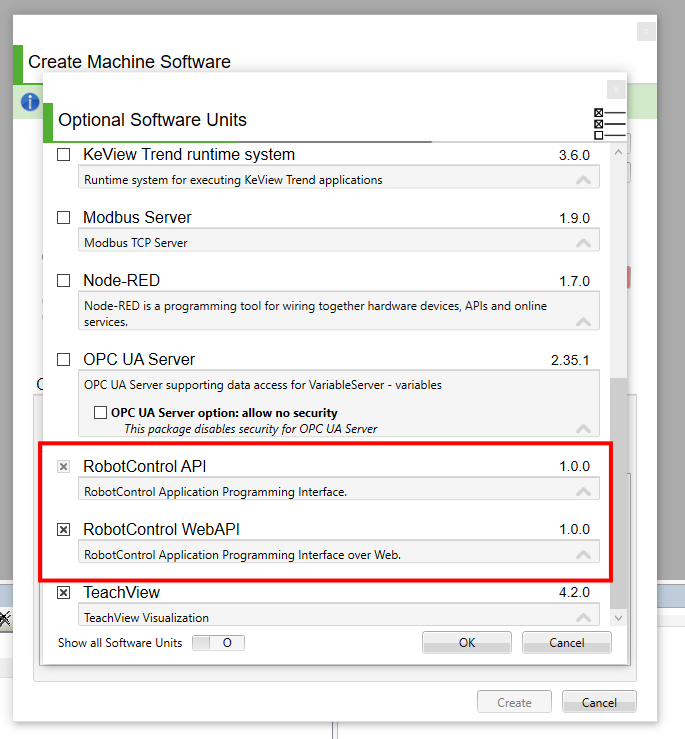Click the software units list scrollbar thumb
685x739 pixels.
click(x=619, y=493)
